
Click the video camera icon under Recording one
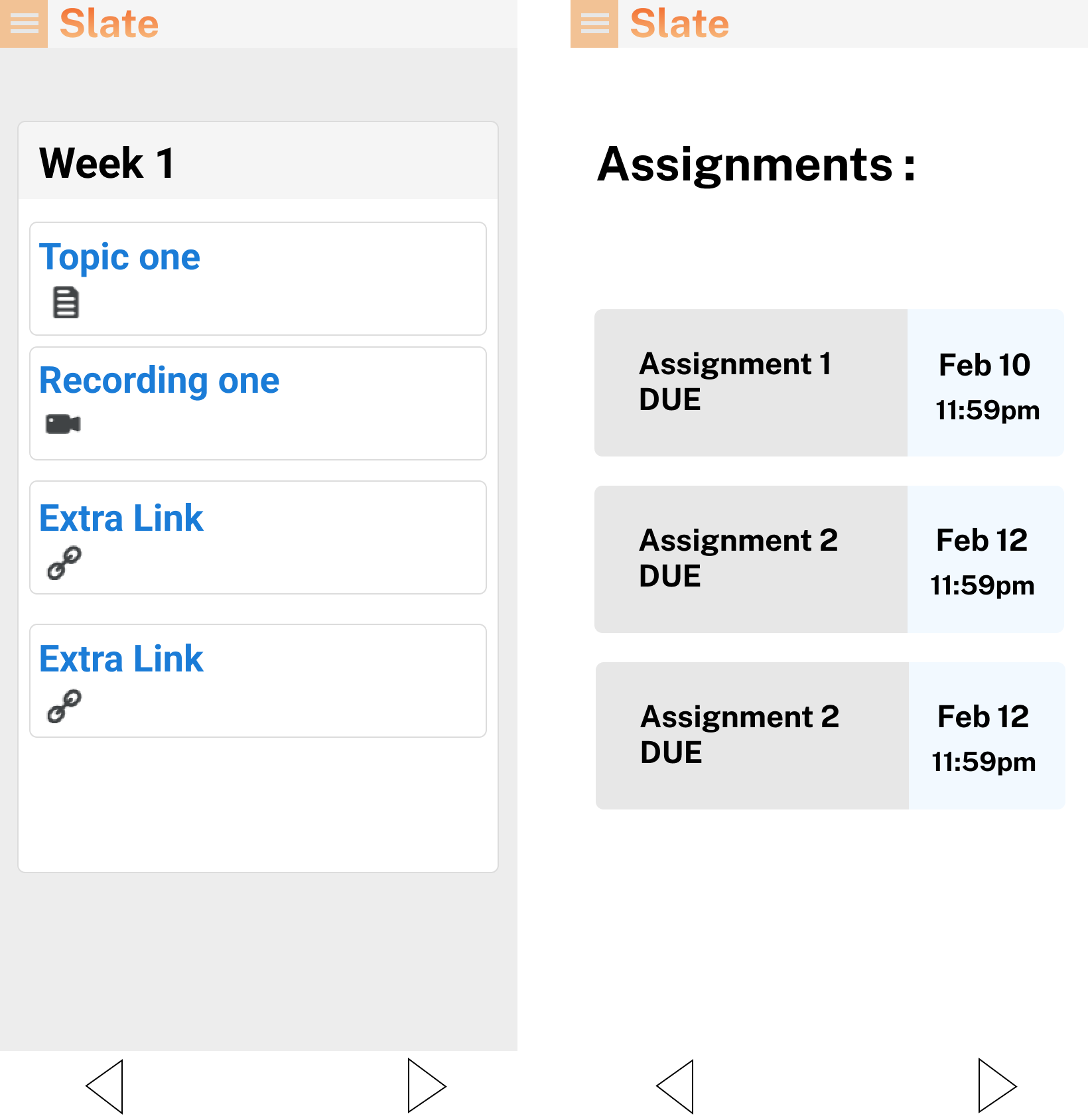click(63, 424)
